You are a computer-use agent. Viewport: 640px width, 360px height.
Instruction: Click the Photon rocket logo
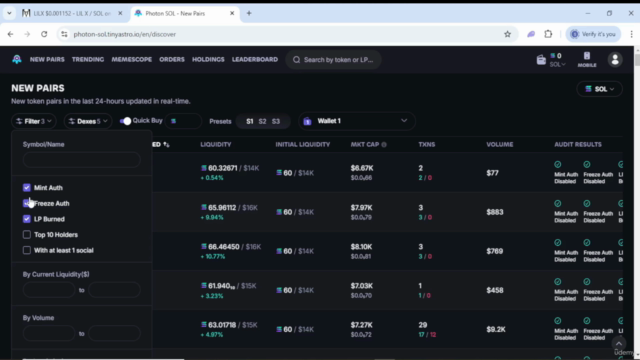17,60
